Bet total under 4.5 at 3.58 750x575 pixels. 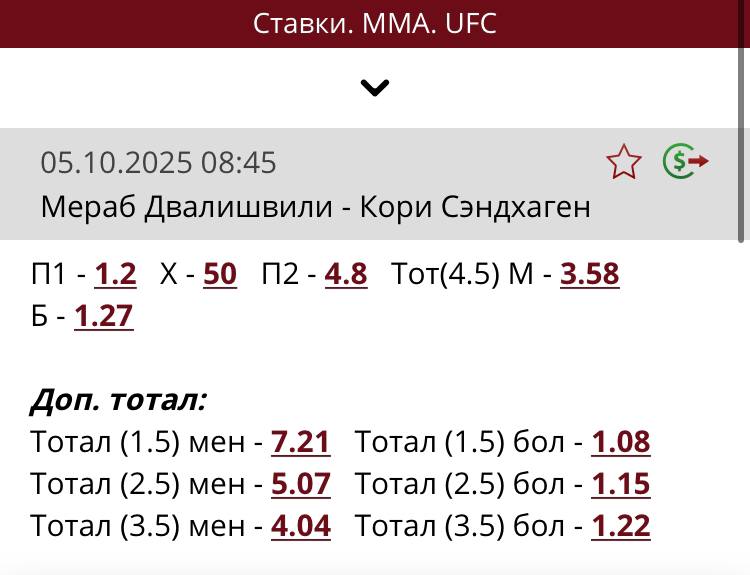(589, 273)
